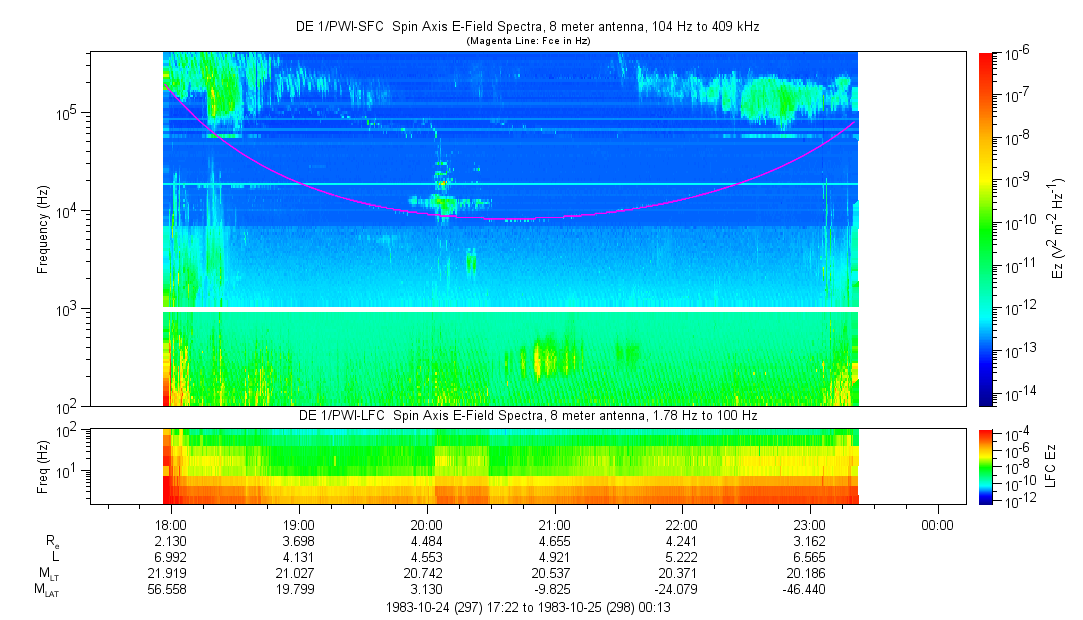
Task: Click the red top of Ez colorbar
Action: pyautogui.click(x=986, y=58)
